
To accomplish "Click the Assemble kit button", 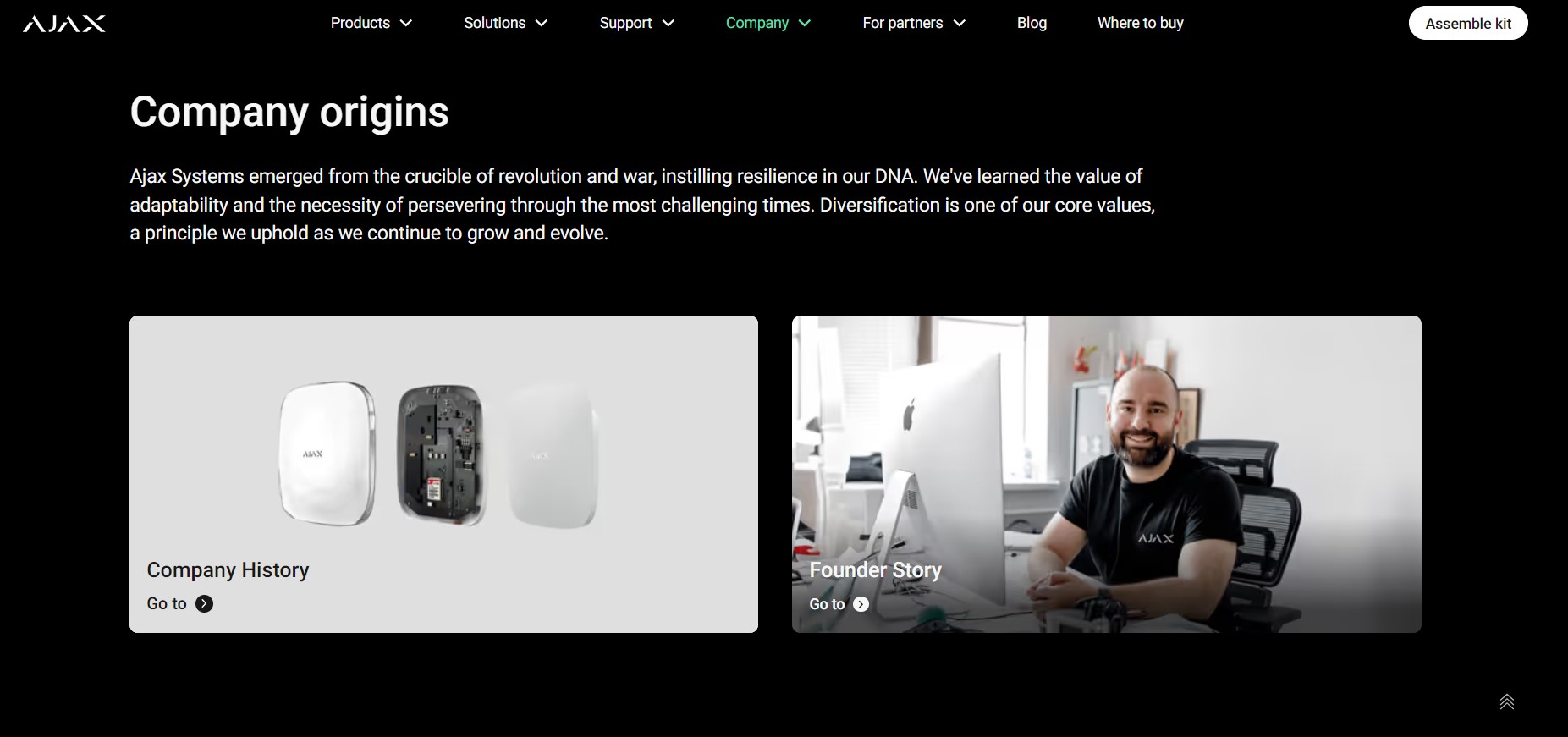I will pos(1468,23).
